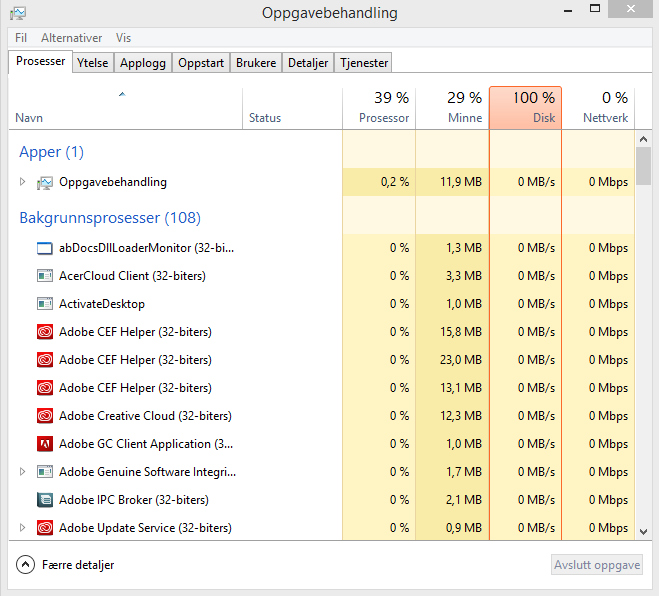Sort by the Disk column header
This screenshot has width=659, height=596.
pyautogui.click(x=525, y=108)
